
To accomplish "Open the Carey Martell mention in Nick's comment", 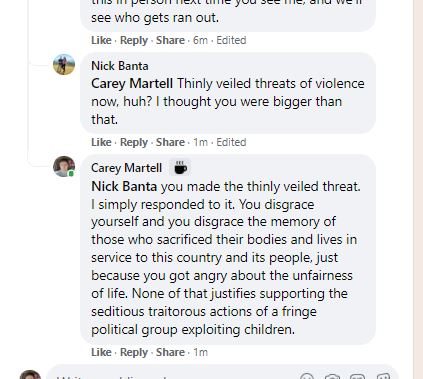I will point(132,84).
